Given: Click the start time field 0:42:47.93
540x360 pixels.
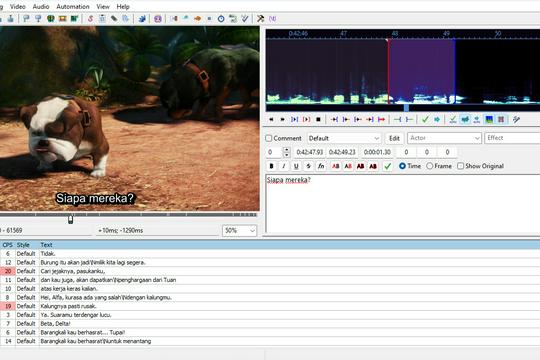Looking at the screenshot, I should coord(310,152).
